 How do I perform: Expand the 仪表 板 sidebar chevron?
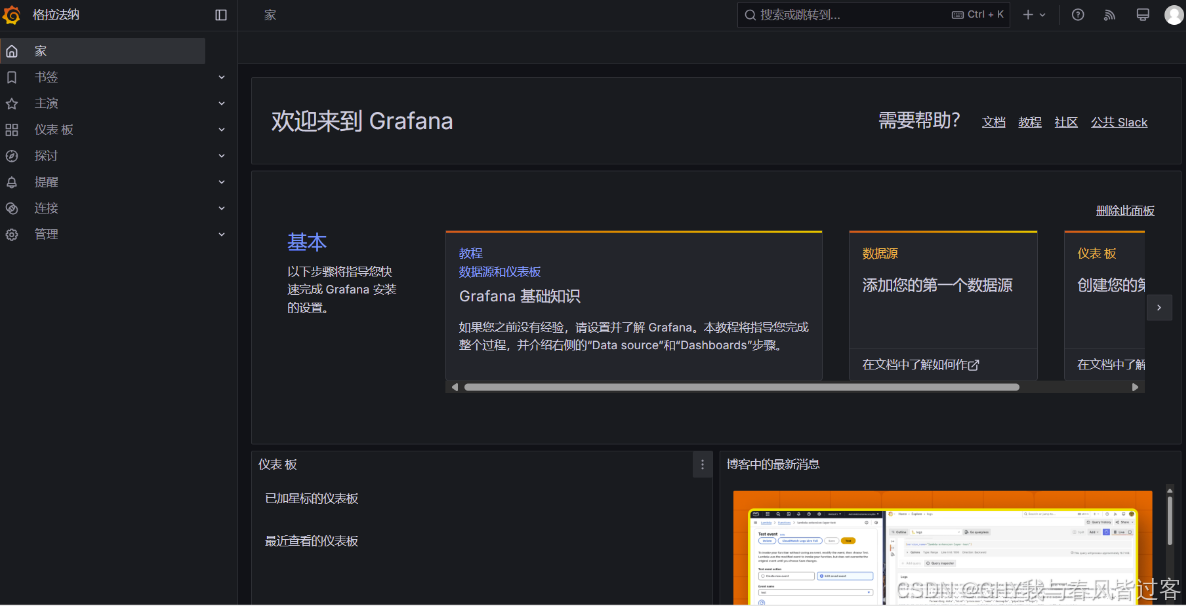point(222,130)
